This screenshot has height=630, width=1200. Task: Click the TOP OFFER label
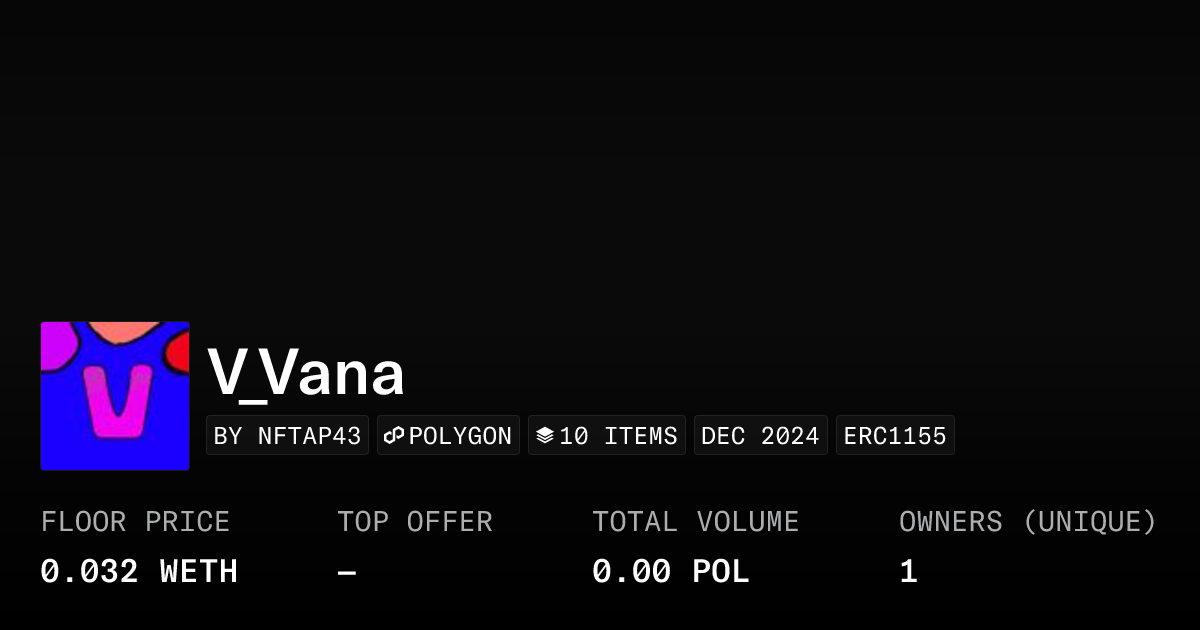414,522
